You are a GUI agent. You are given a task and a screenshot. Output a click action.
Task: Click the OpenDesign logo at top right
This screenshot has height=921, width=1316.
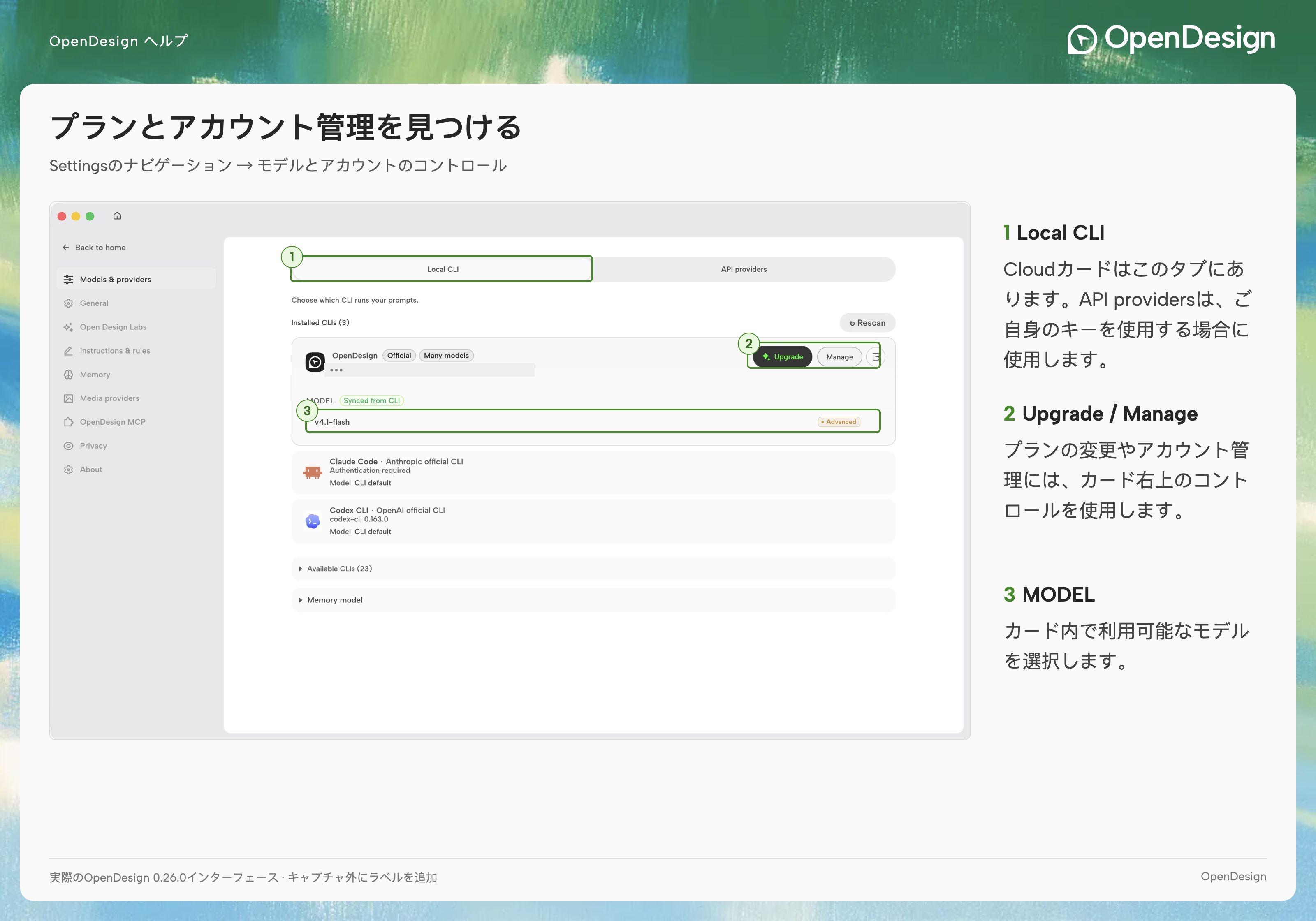click(1171, 39)
